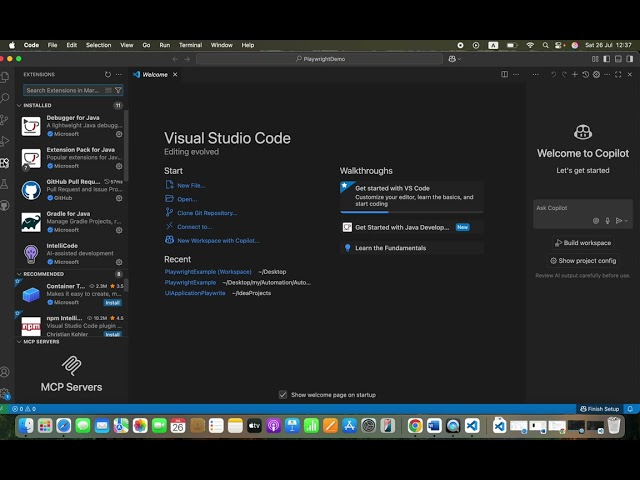Toggle voice chat microphone in Copilot
The width and height of the screenshot is (640, 480).
pyautogui.click(x=607, y=221)
